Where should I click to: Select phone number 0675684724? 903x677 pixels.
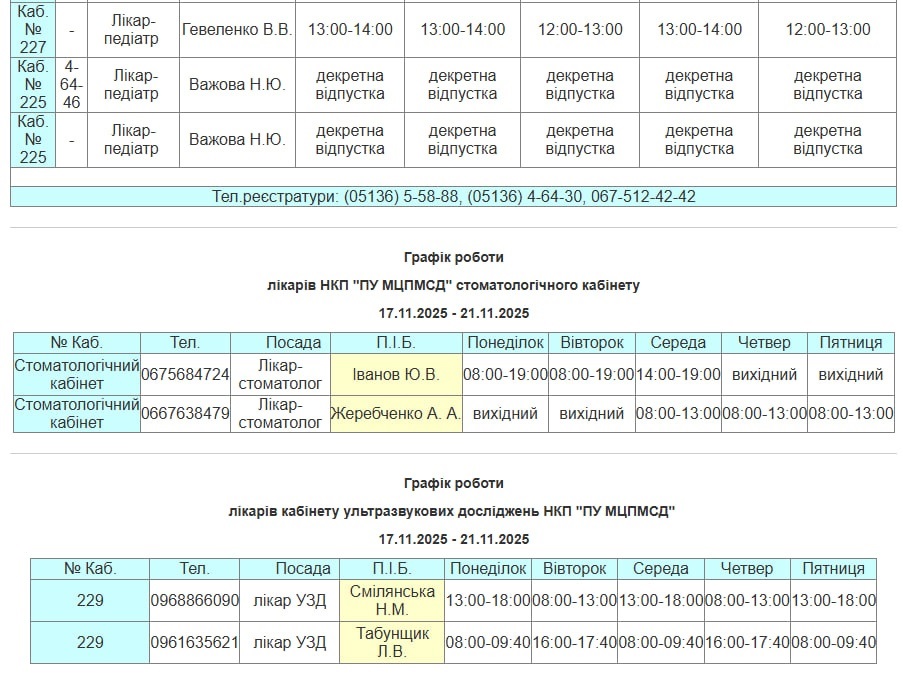(x=185, y=375)
